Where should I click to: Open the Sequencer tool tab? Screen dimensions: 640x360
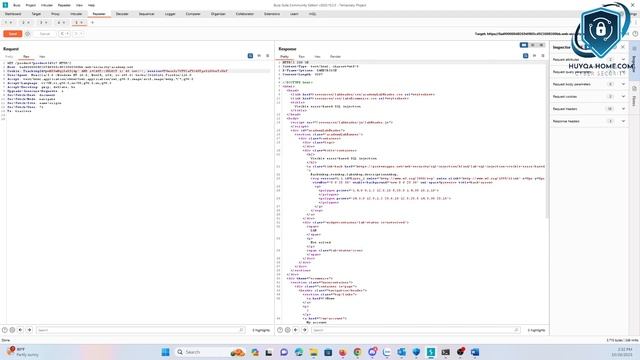pos(146,14)
